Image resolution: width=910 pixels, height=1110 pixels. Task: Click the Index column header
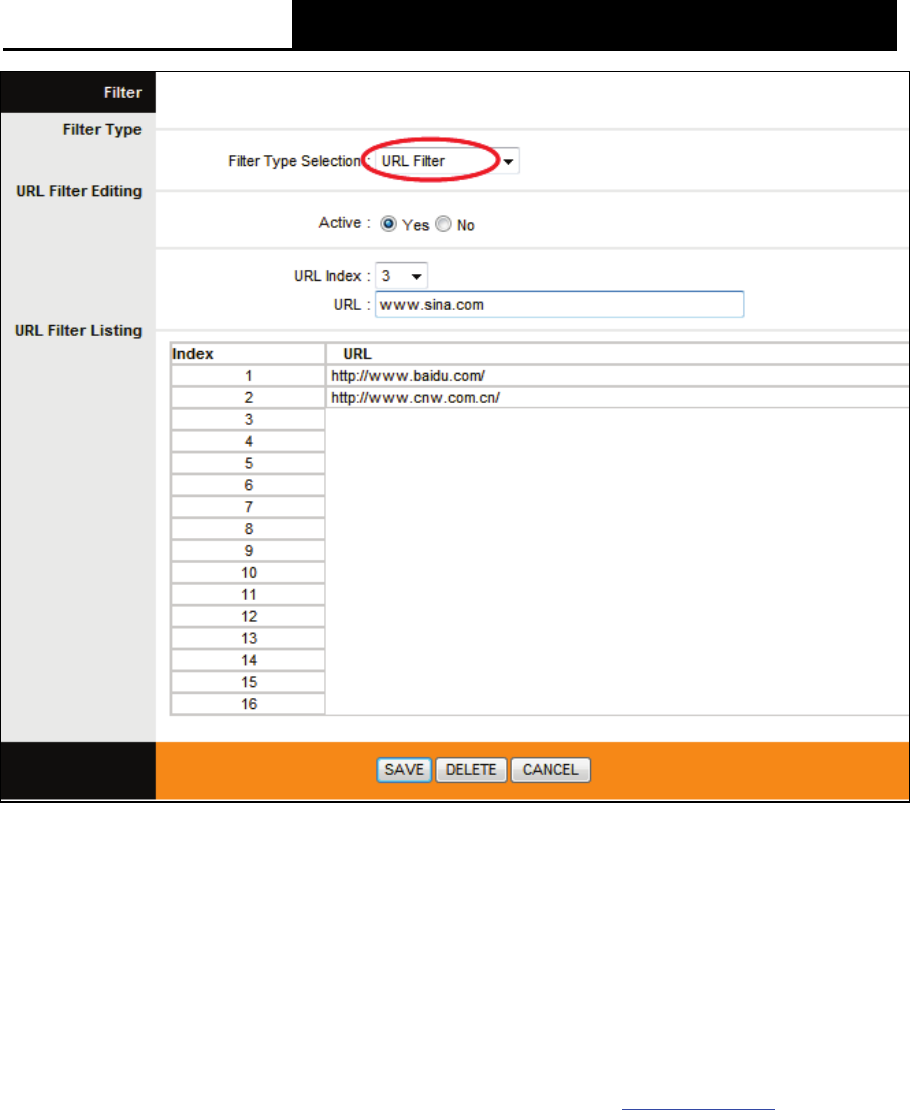click(248, 354)
